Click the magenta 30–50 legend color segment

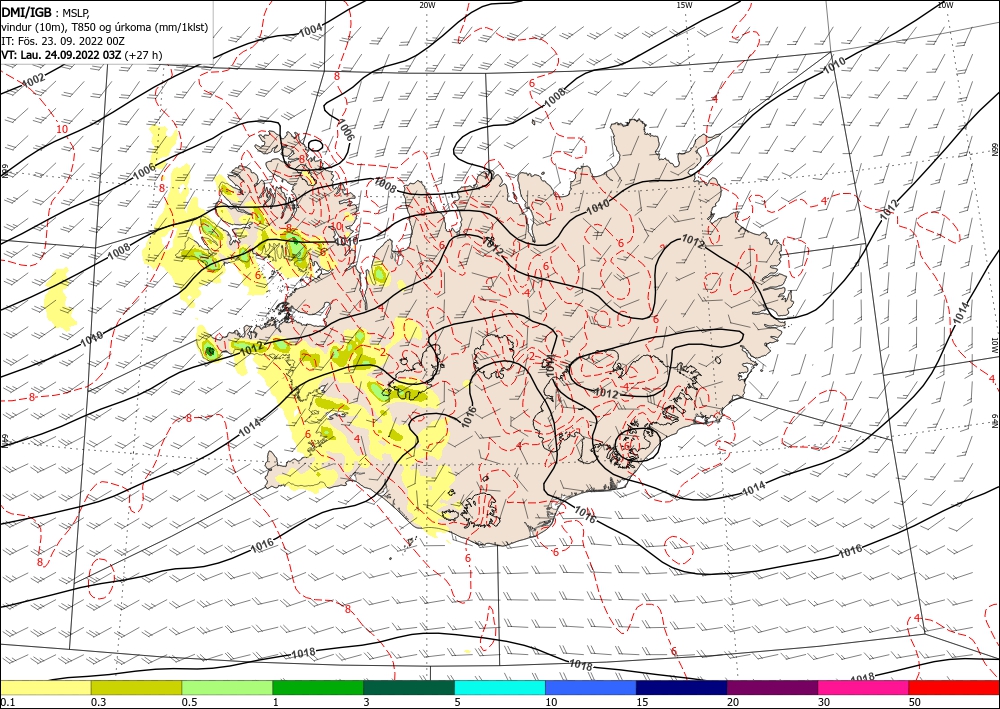(864, 687)
